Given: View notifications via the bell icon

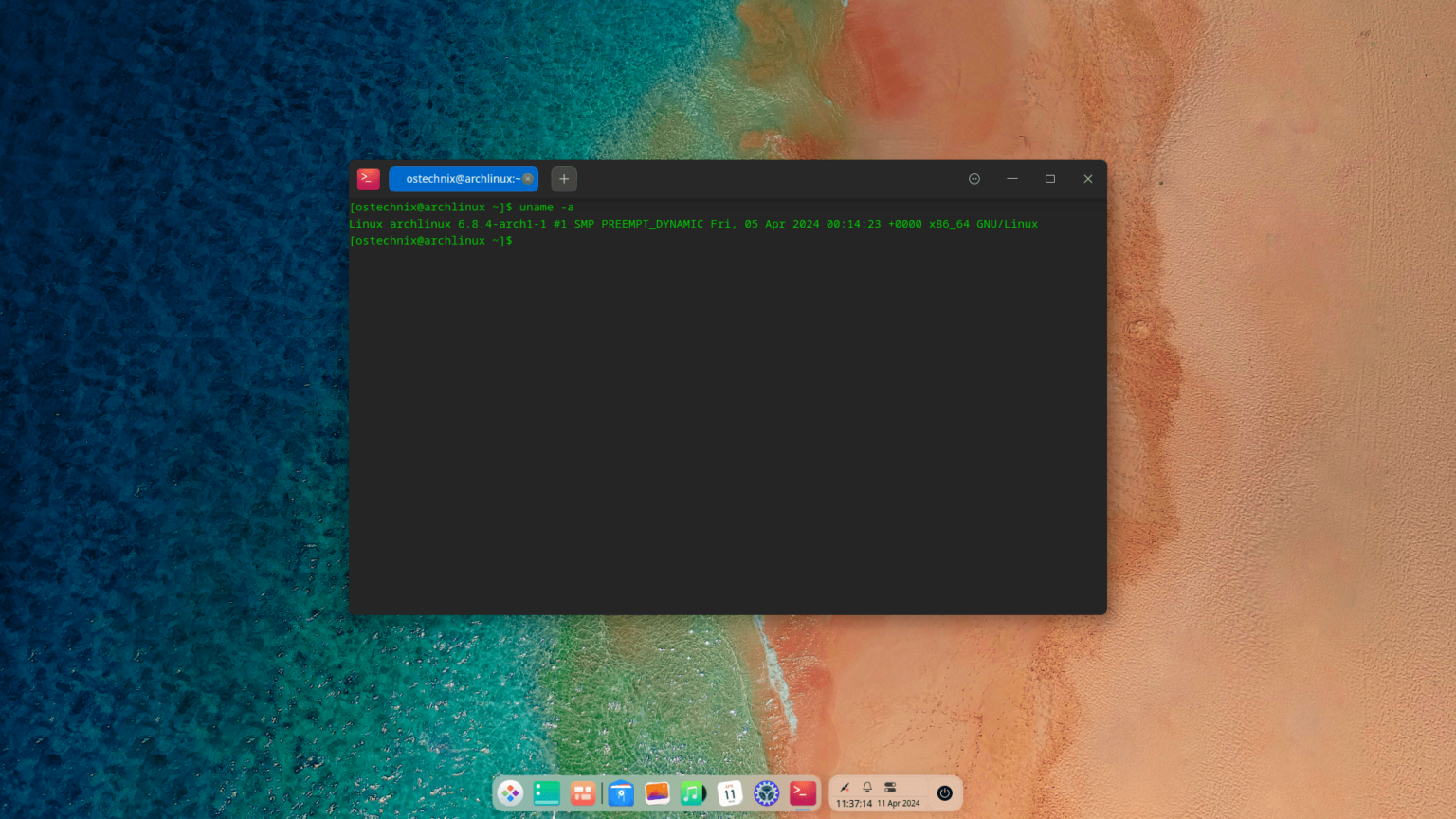Looking at the screenshot, I should pyautogui.click(x=866, y=787).
